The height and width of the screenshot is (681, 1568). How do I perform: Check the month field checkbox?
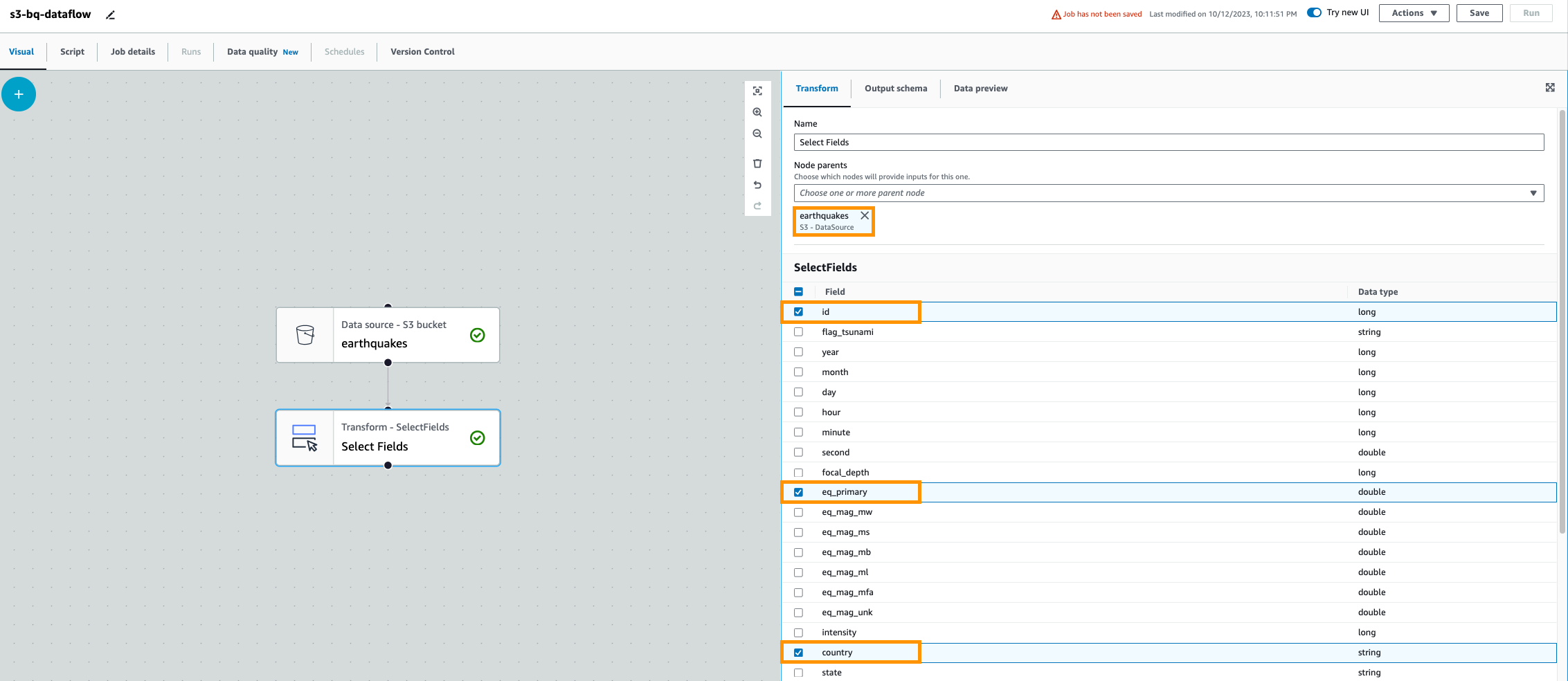798,372
